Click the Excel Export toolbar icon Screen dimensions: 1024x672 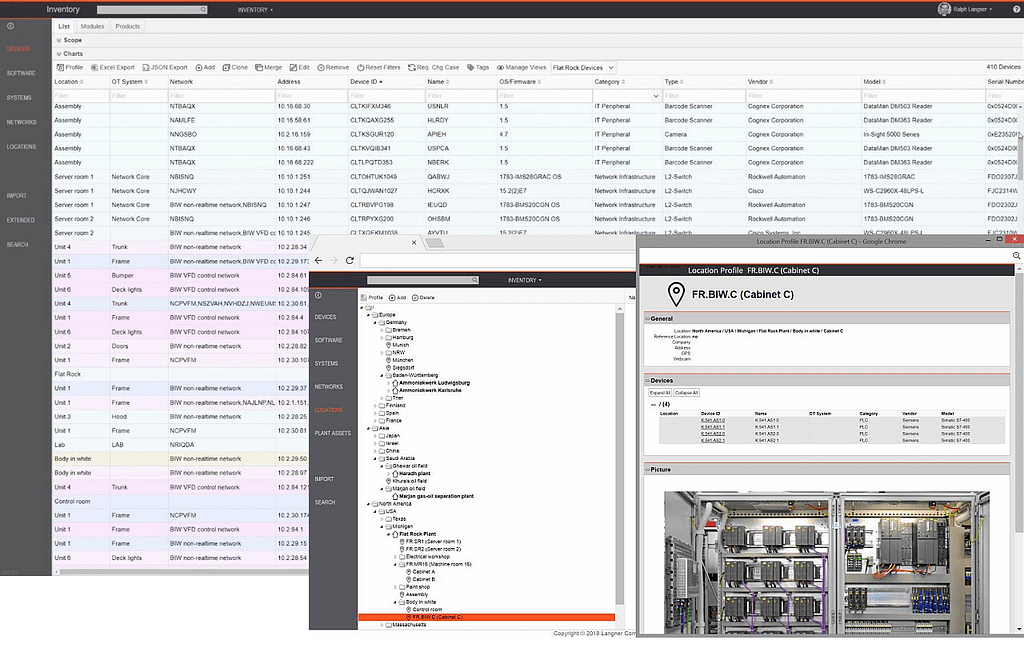pyautogui.click(x=93, y=67)
